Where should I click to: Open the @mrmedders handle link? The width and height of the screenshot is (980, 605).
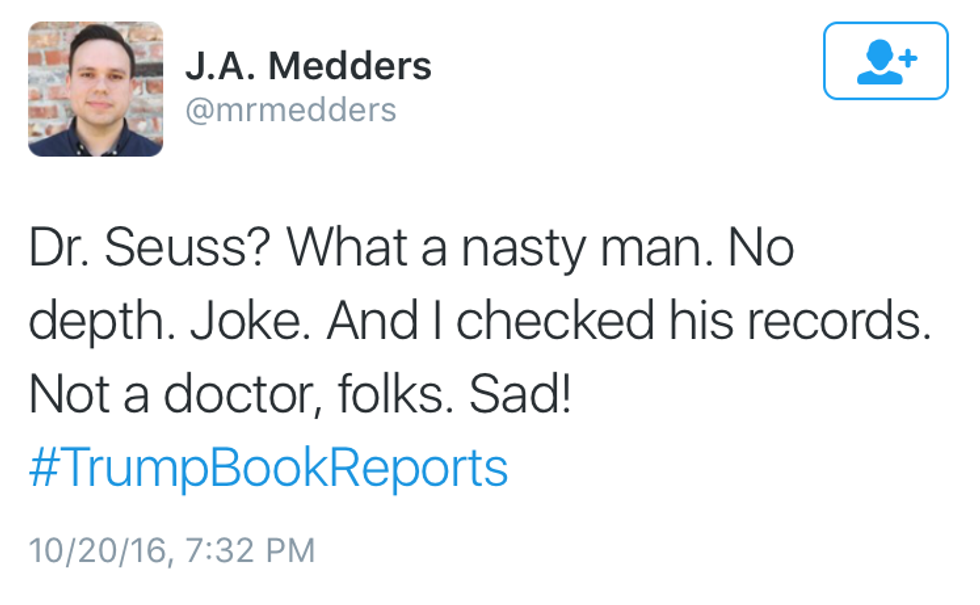291,109
